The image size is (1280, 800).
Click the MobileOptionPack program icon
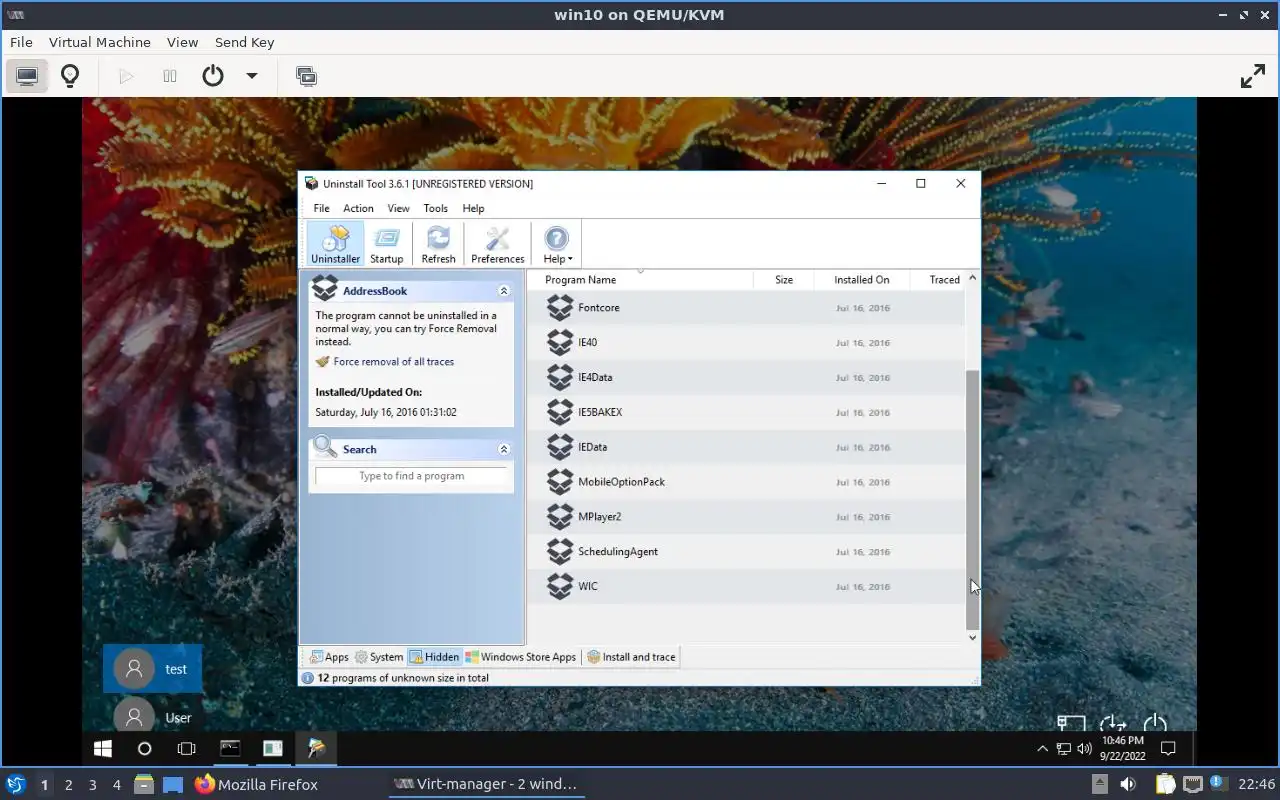[x=560, y=482]
